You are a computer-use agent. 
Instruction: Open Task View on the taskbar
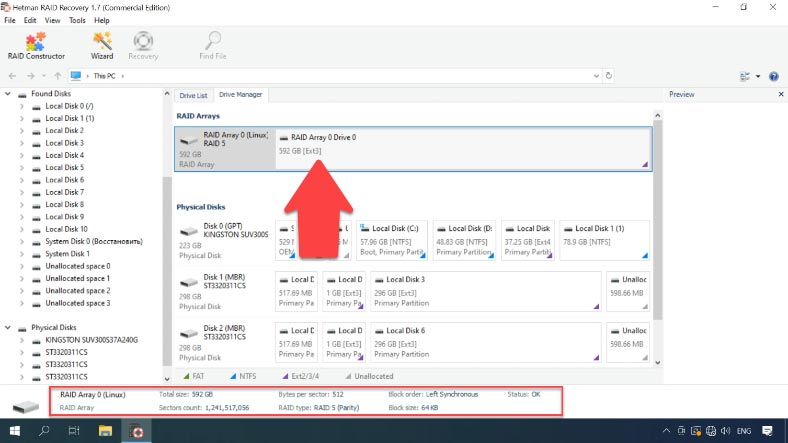coord(74,431)
